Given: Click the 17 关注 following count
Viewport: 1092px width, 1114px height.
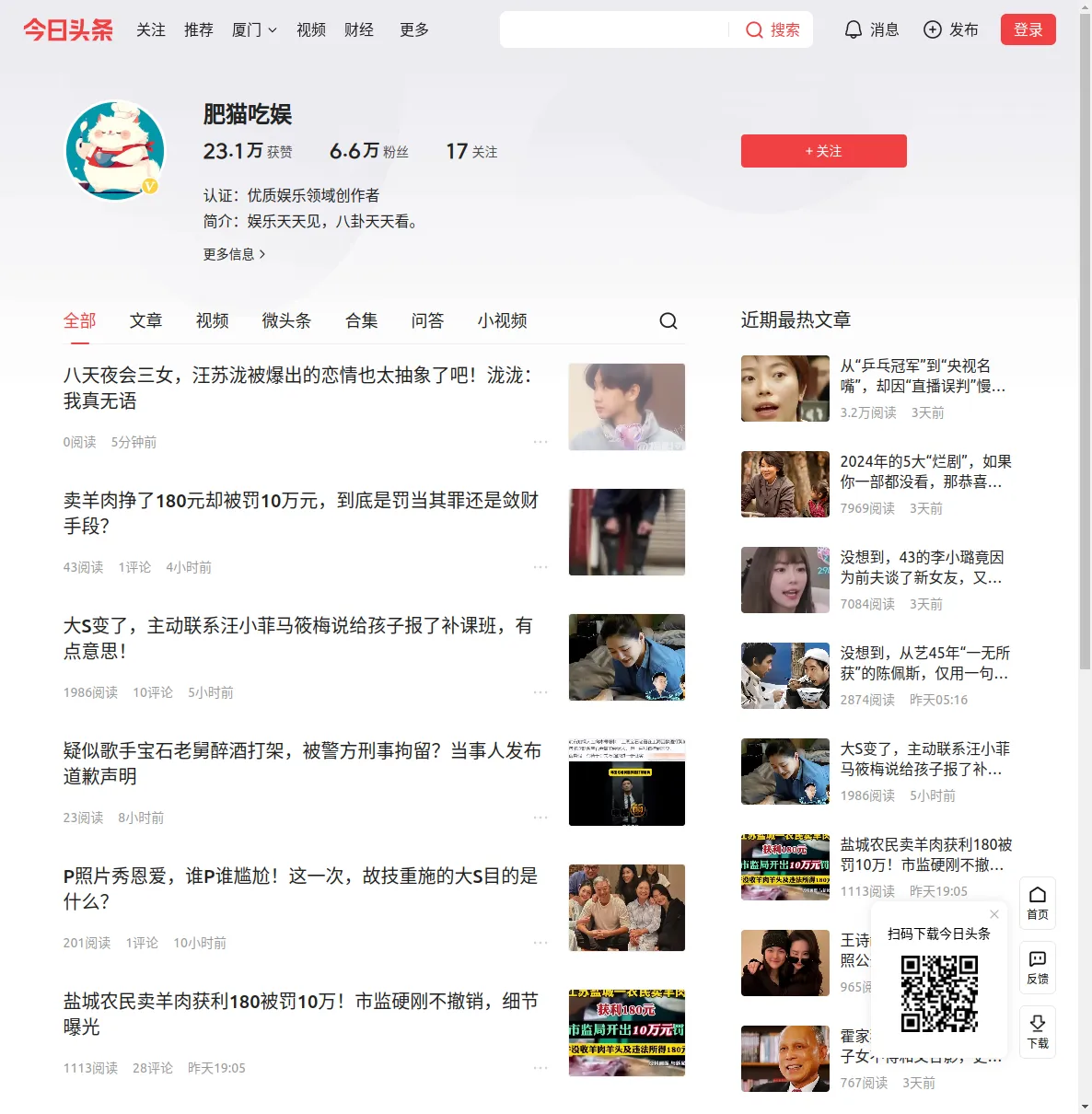Looking at the screenshot, I should point(471,151).
